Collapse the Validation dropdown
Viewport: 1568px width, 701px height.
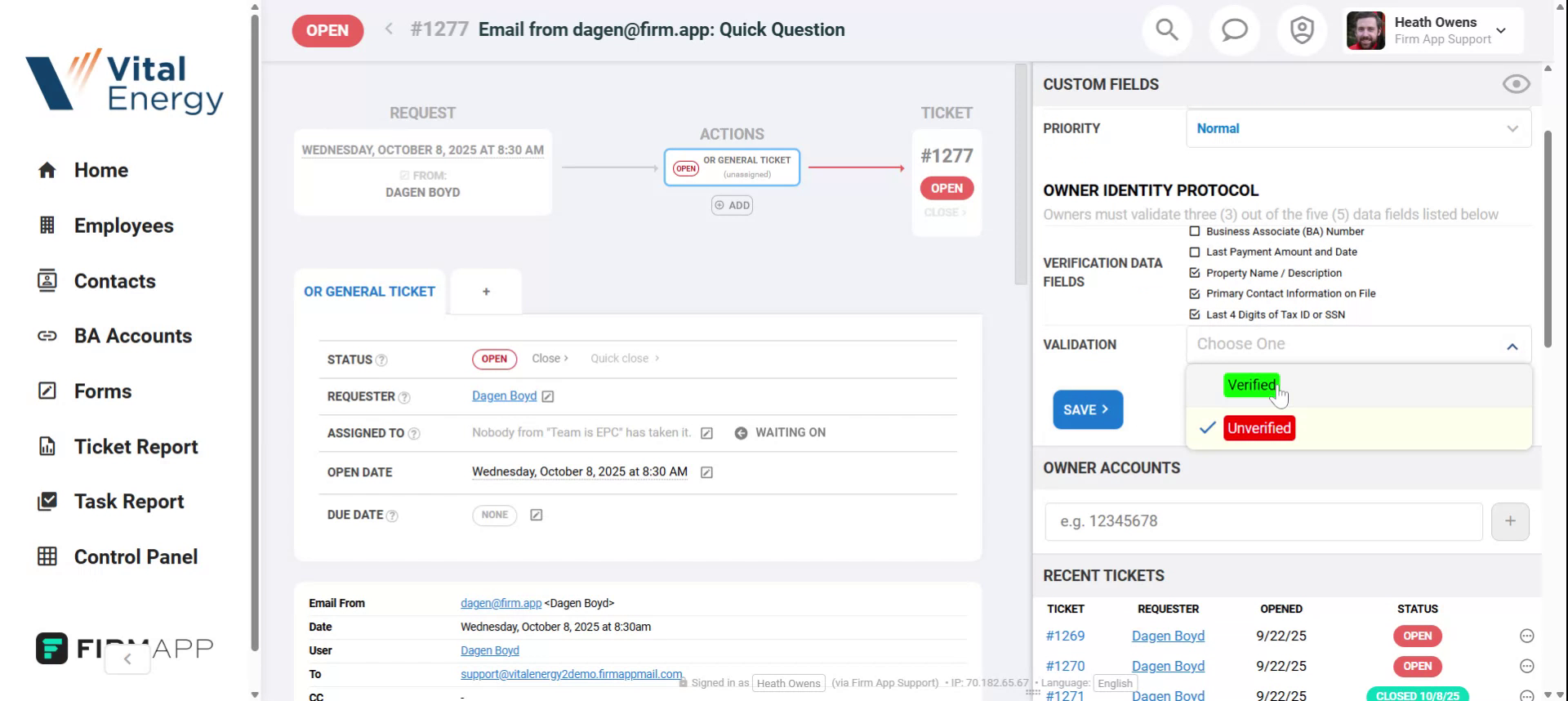[1512, 346]
